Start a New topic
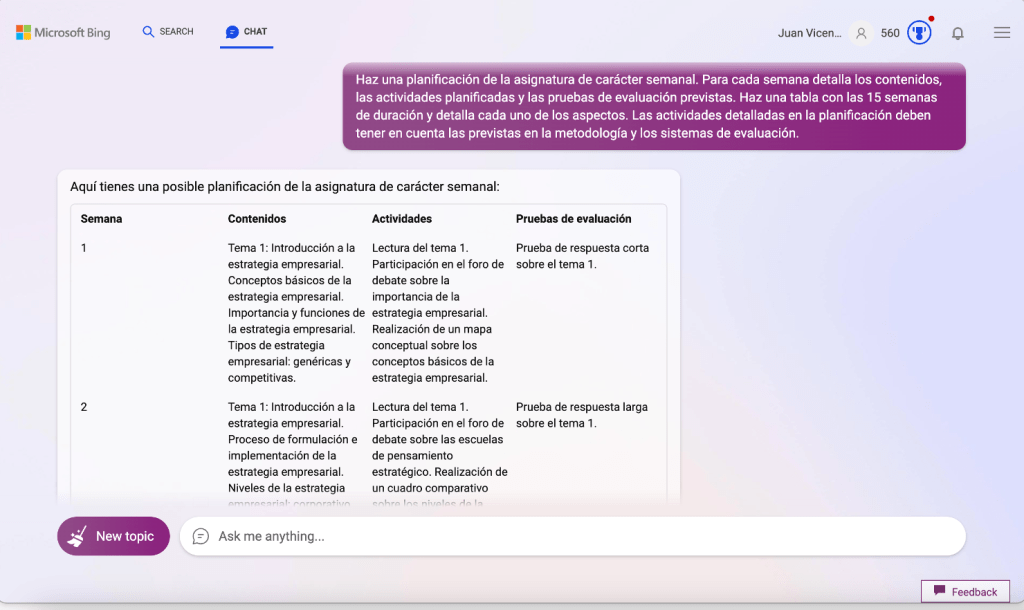This screenshot has width=1024, height=610. click(113, 536)
